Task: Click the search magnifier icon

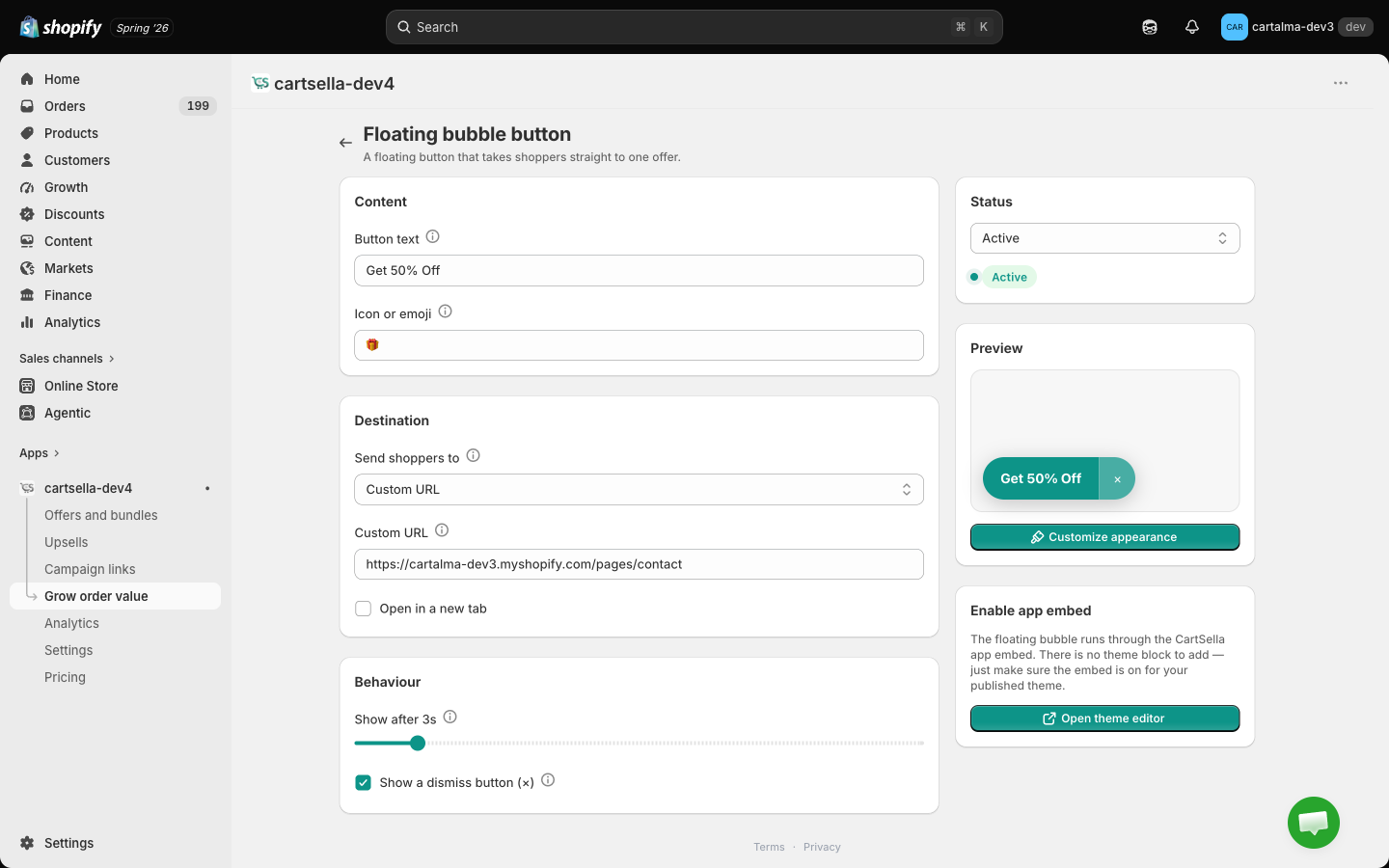Action: pos(404,27)
